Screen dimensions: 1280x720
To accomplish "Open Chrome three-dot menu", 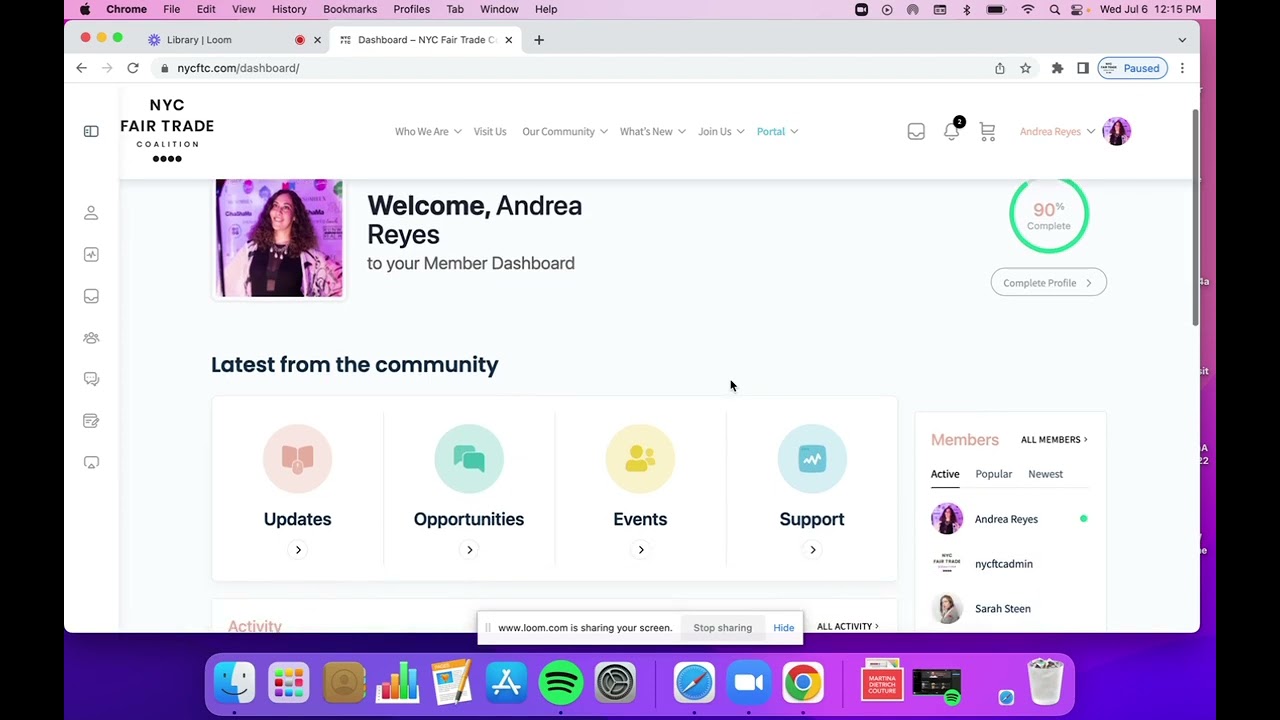I will [x=1182, y=68].
